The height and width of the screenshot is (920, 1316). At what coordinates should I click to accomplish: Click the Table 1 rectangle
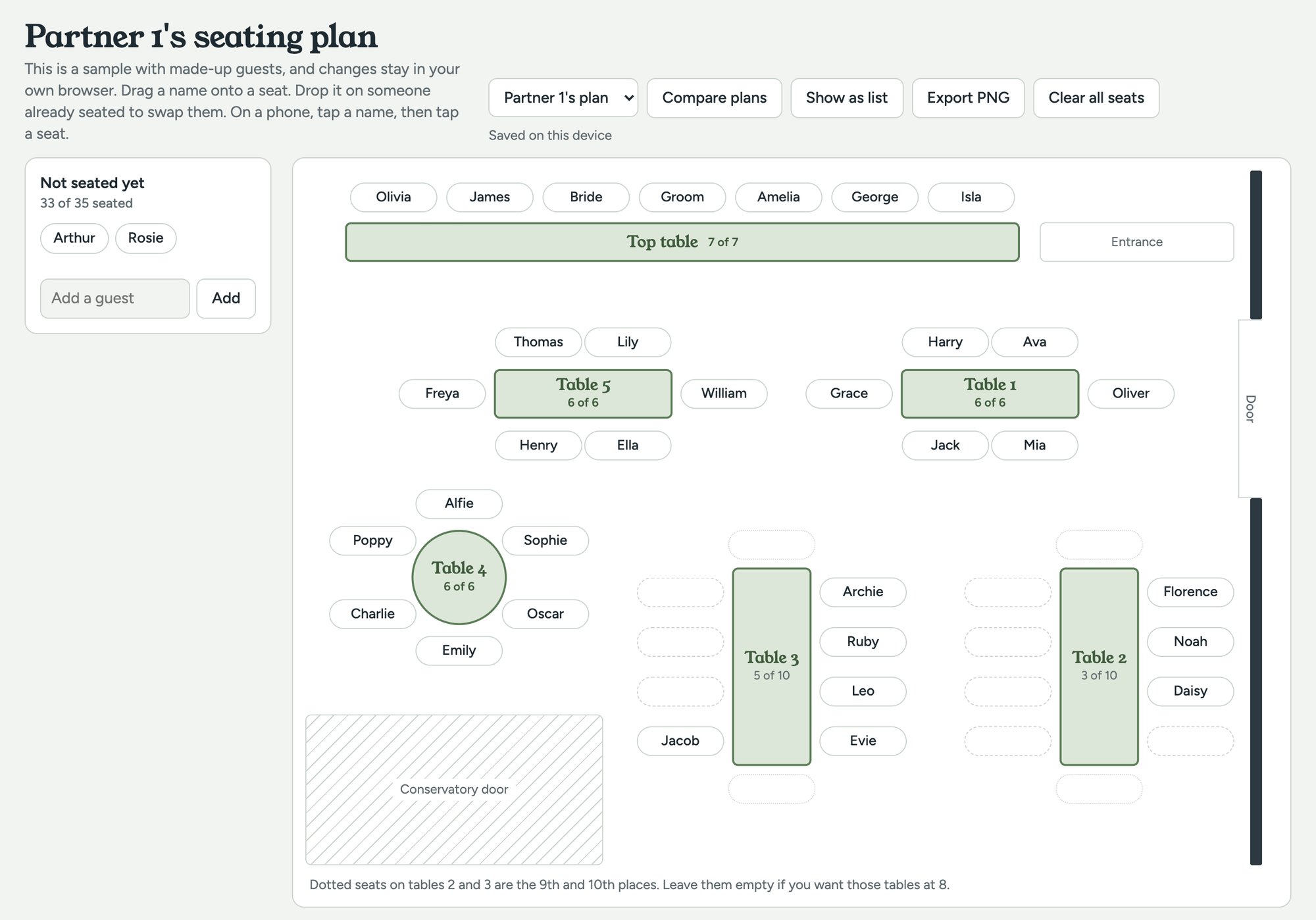click(x=990, y=394)
